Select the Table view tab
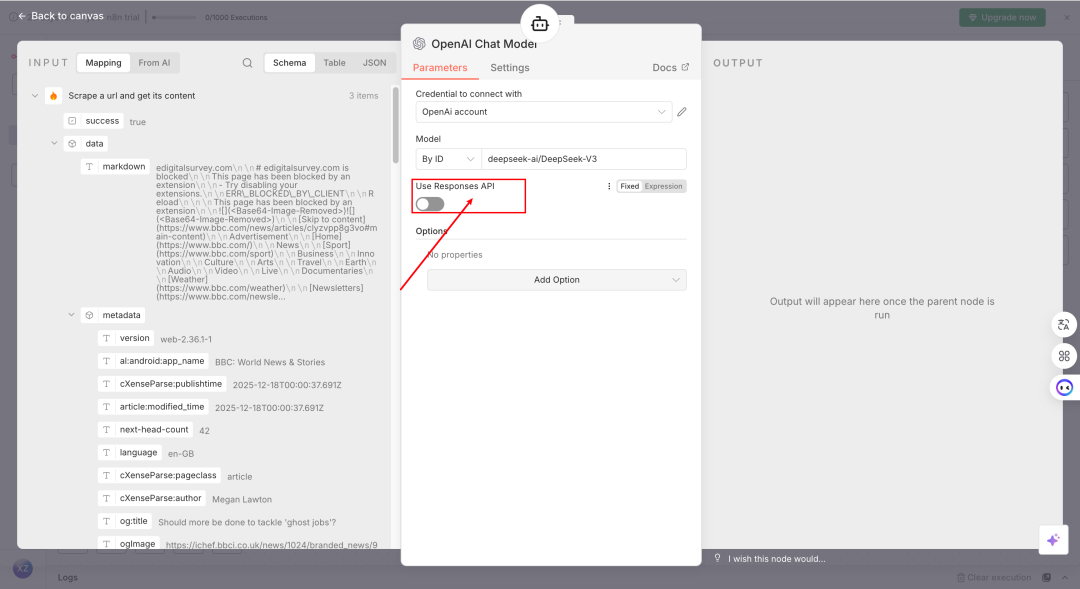Screen dimensions: 1080x589 pyautogui.click(x=335, y=63)
